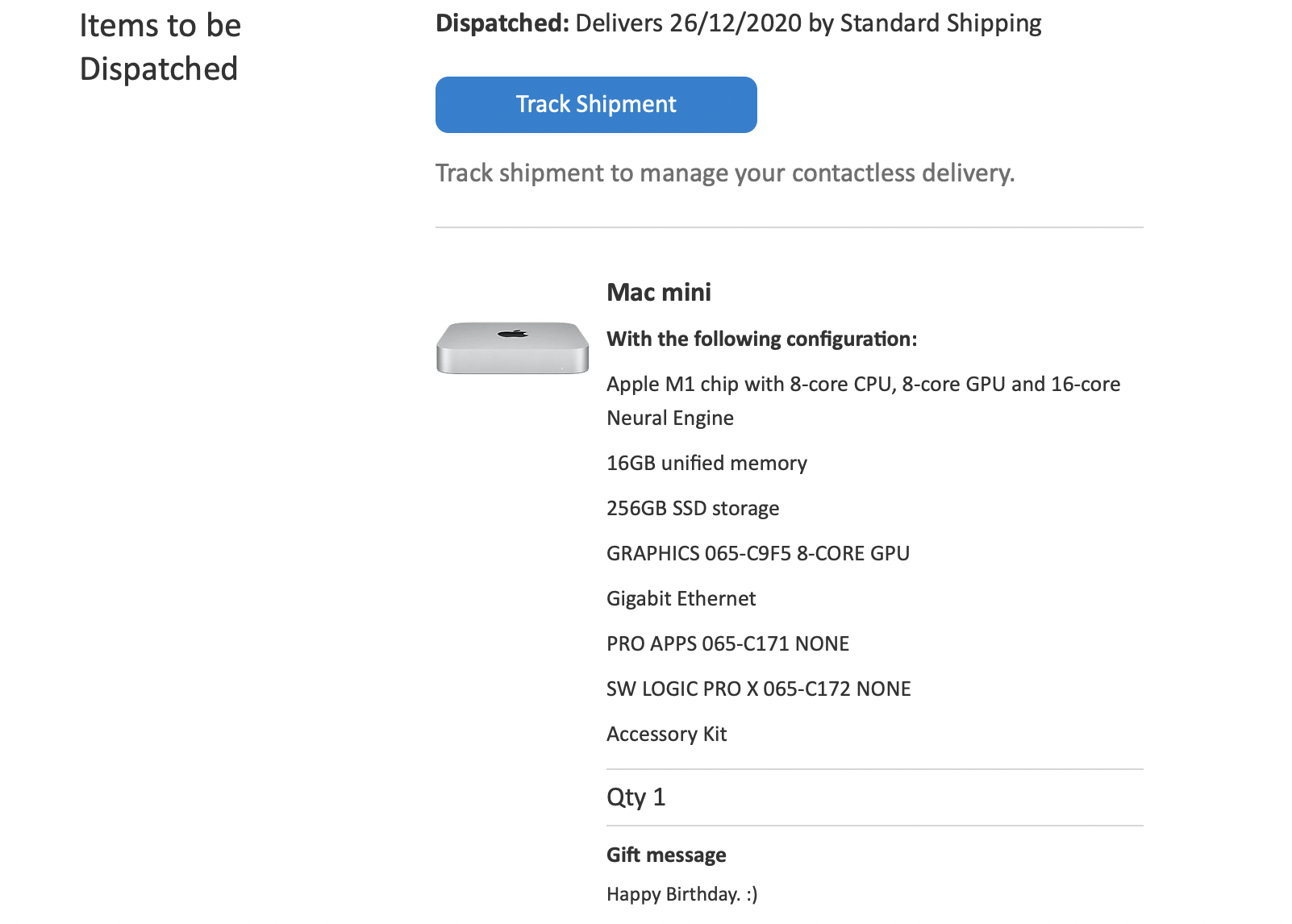Click the contactless delivery tracking note

tap(725, 173)
